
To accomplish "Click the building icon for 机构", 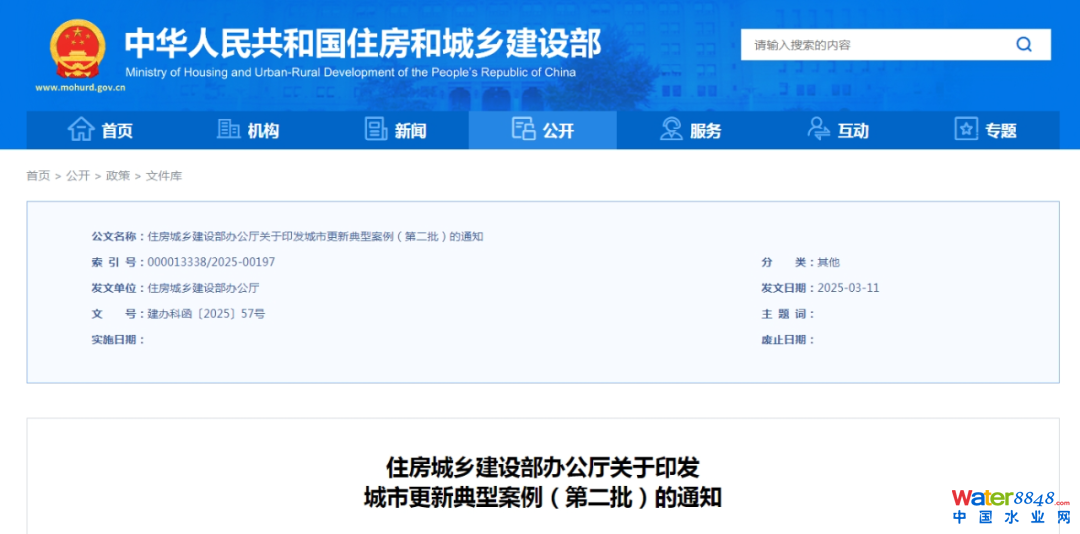I will (x=228, y=129).
